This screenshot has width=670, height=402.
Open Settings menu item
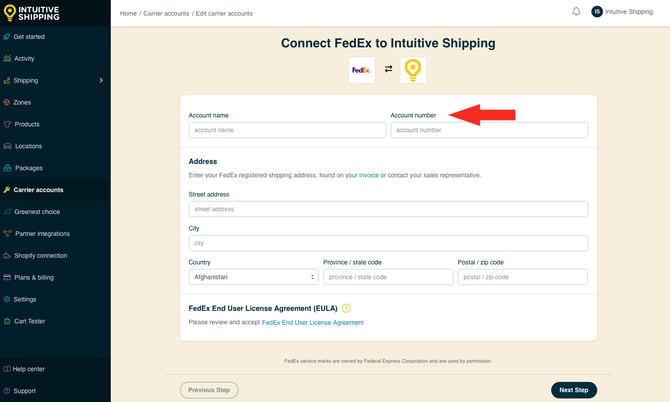tap(25, 299)
